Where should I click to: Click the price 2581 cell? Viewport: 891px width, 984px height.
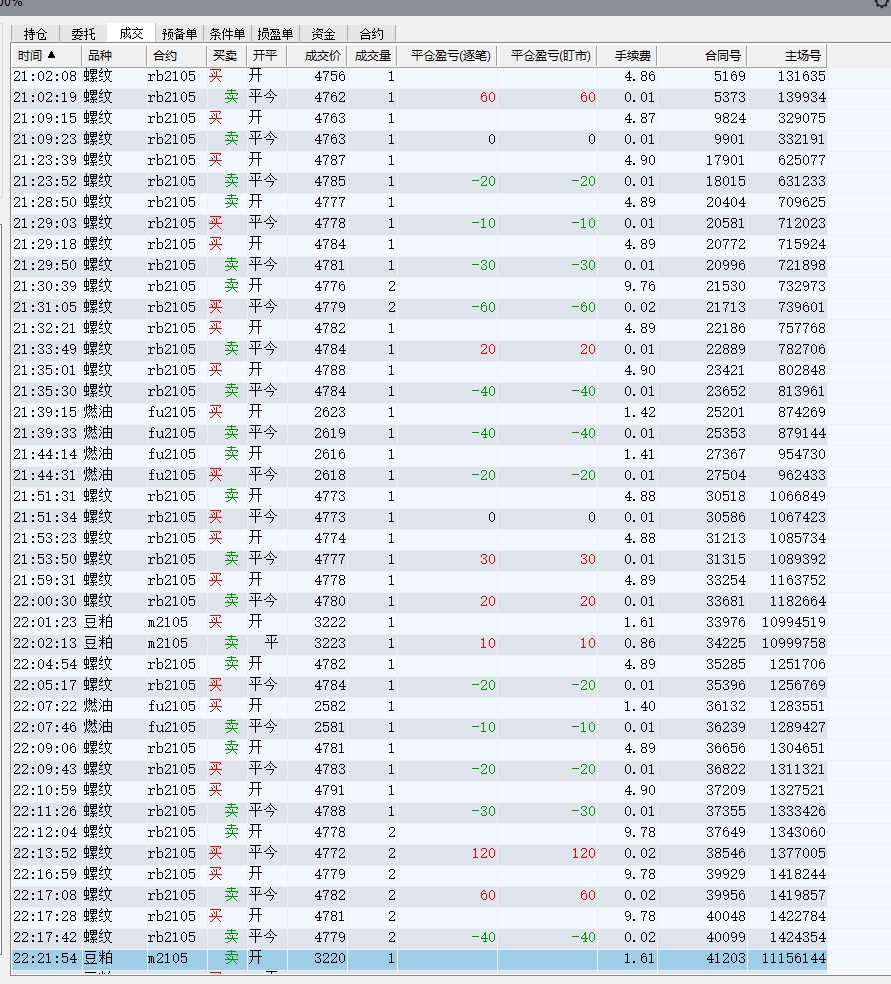click(x=330, y=728)
